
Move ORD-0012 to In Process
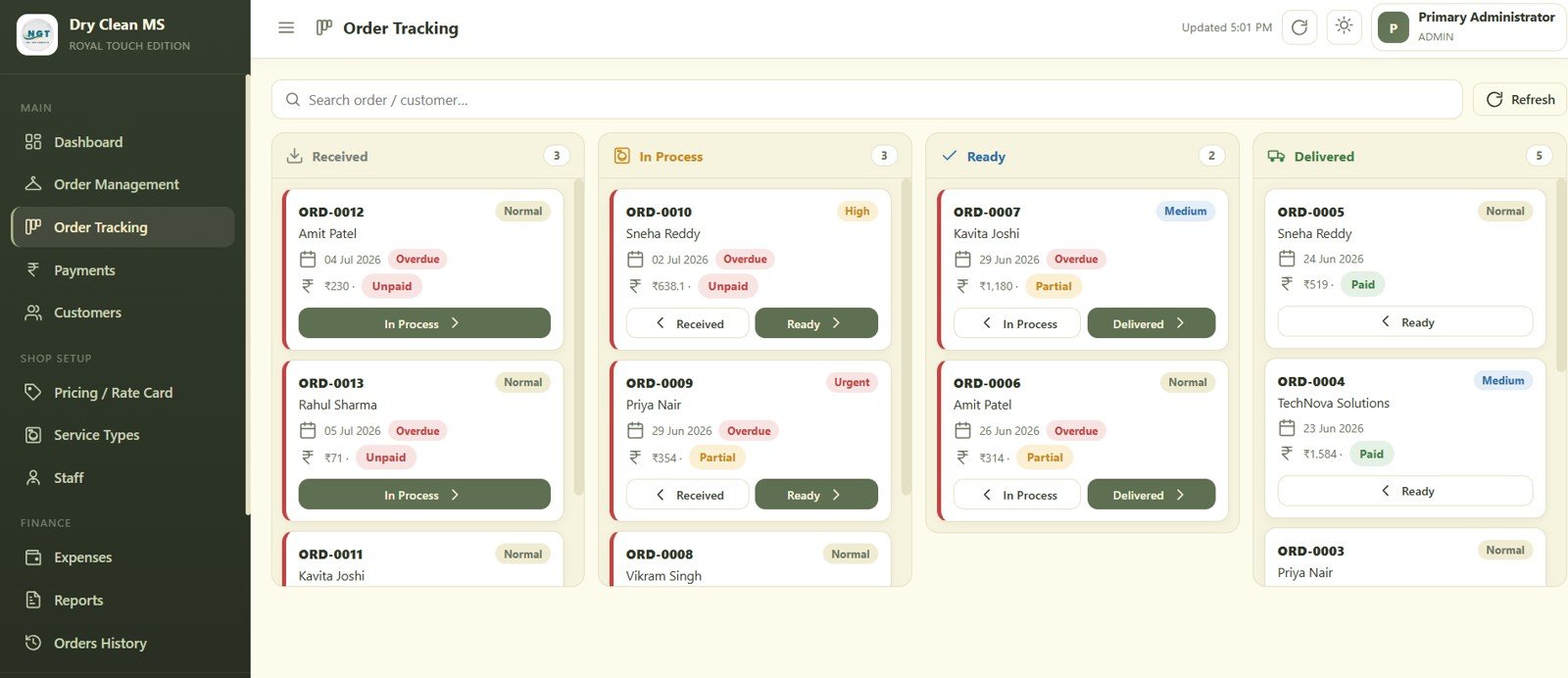[424, 323]
